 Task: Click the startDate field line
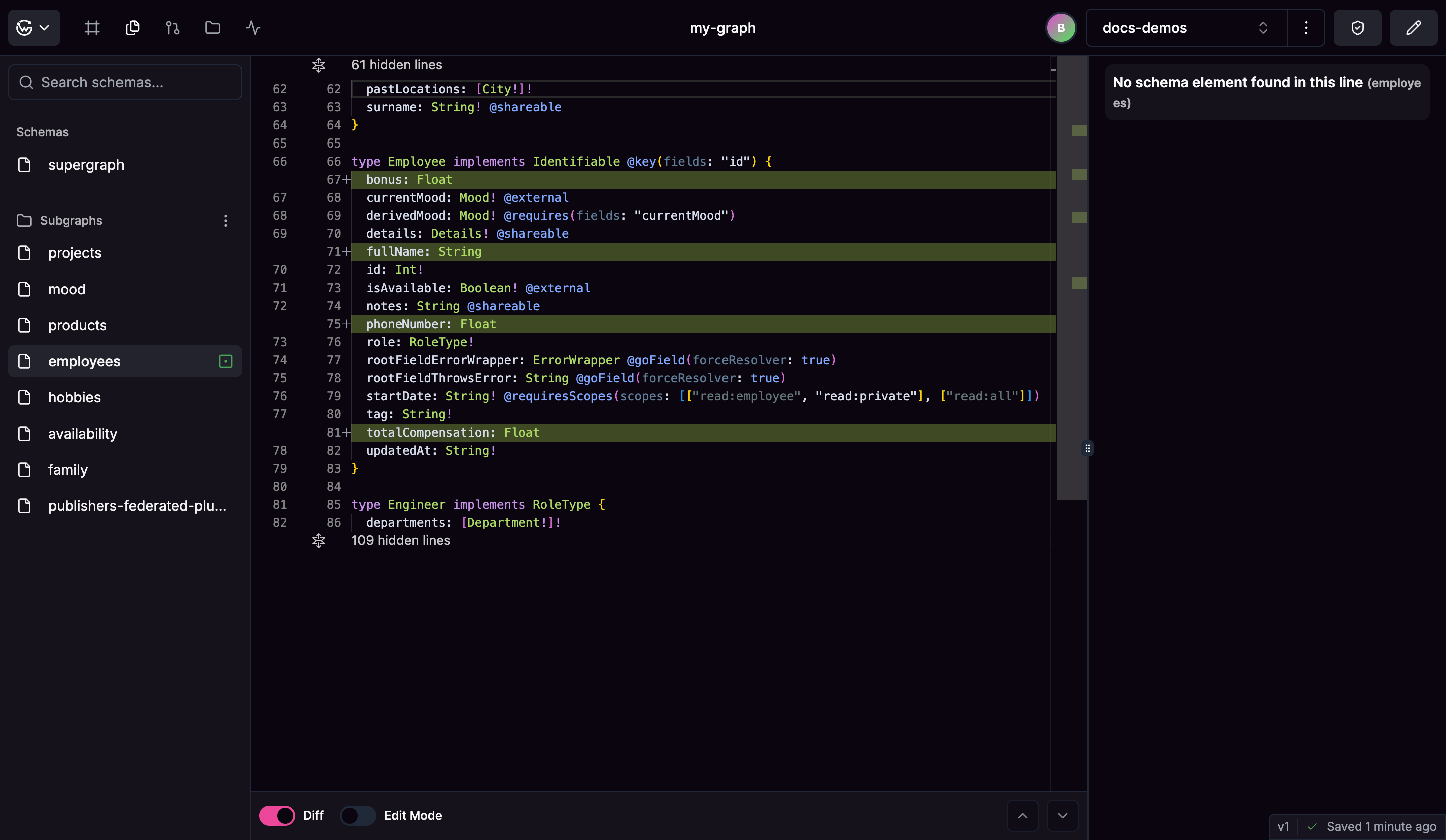click(702, 396)
